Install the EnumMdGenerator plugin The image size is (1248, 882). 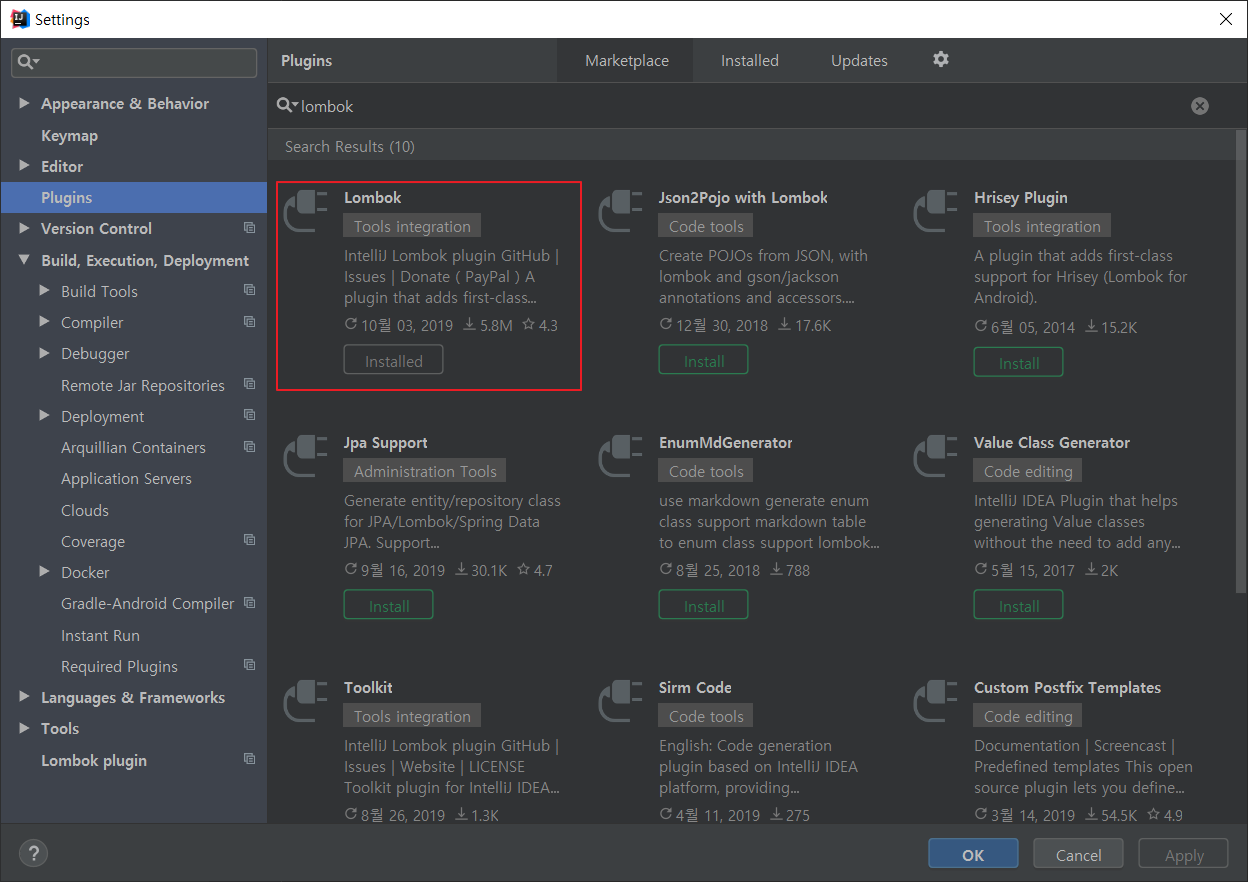click(703, 606)
